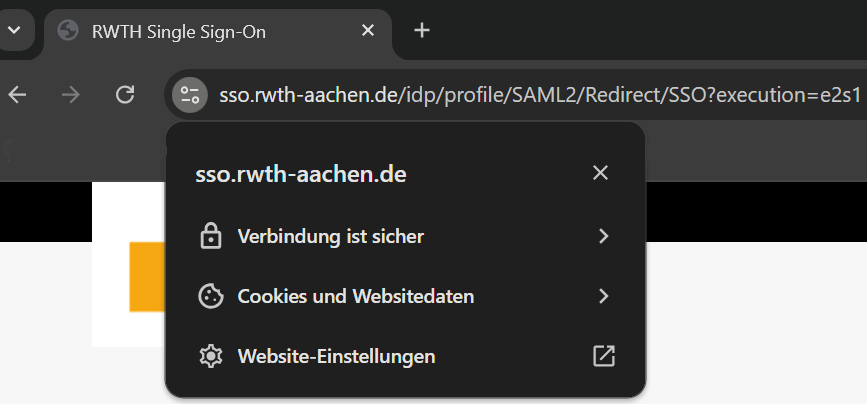This screenshot has height=404, width=867.
Task: Close the site information popup
Action: 600,173
